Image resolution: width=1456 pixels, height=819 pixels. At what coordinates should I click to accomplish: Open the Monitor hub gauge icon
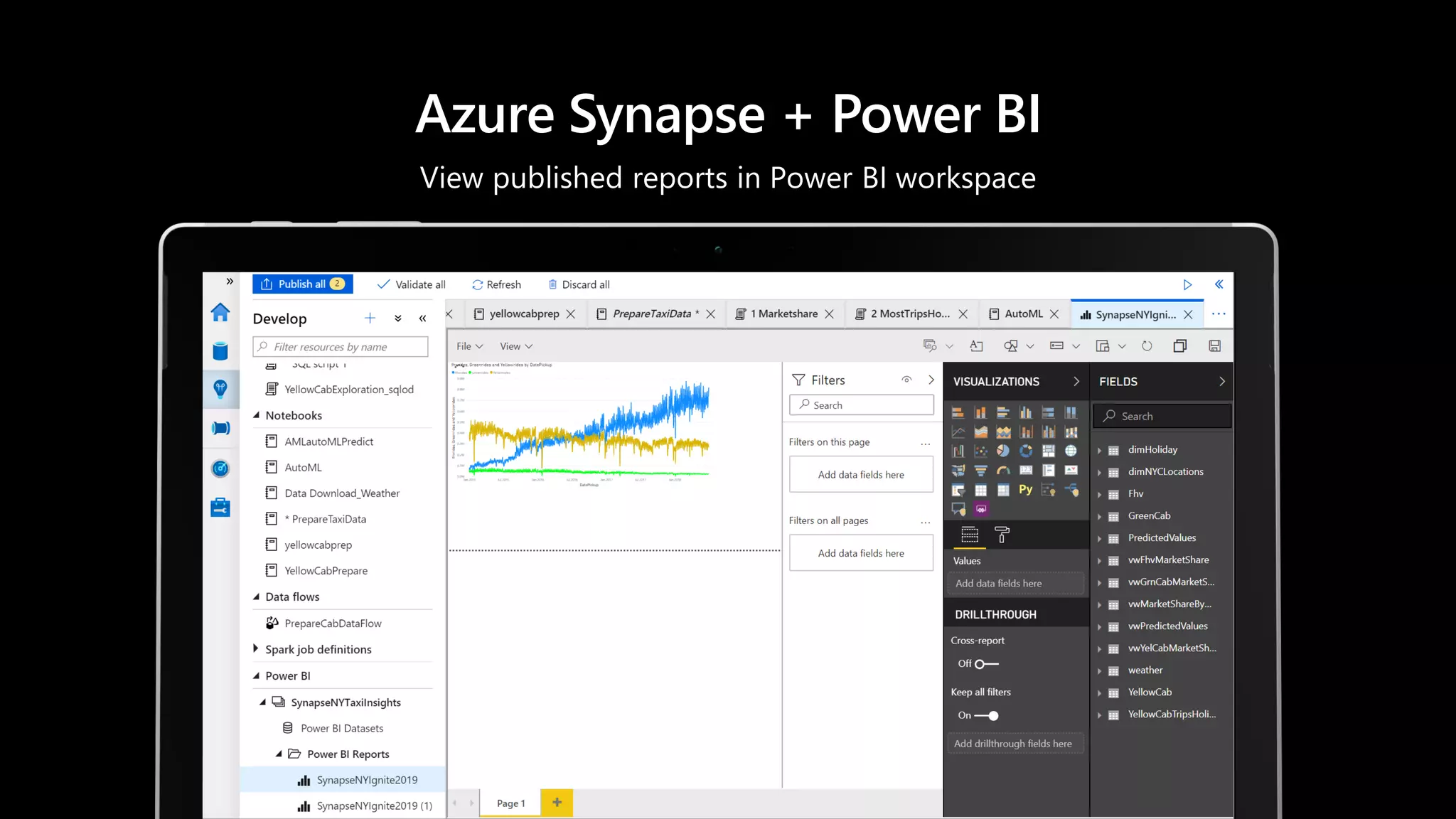[220, 468]
